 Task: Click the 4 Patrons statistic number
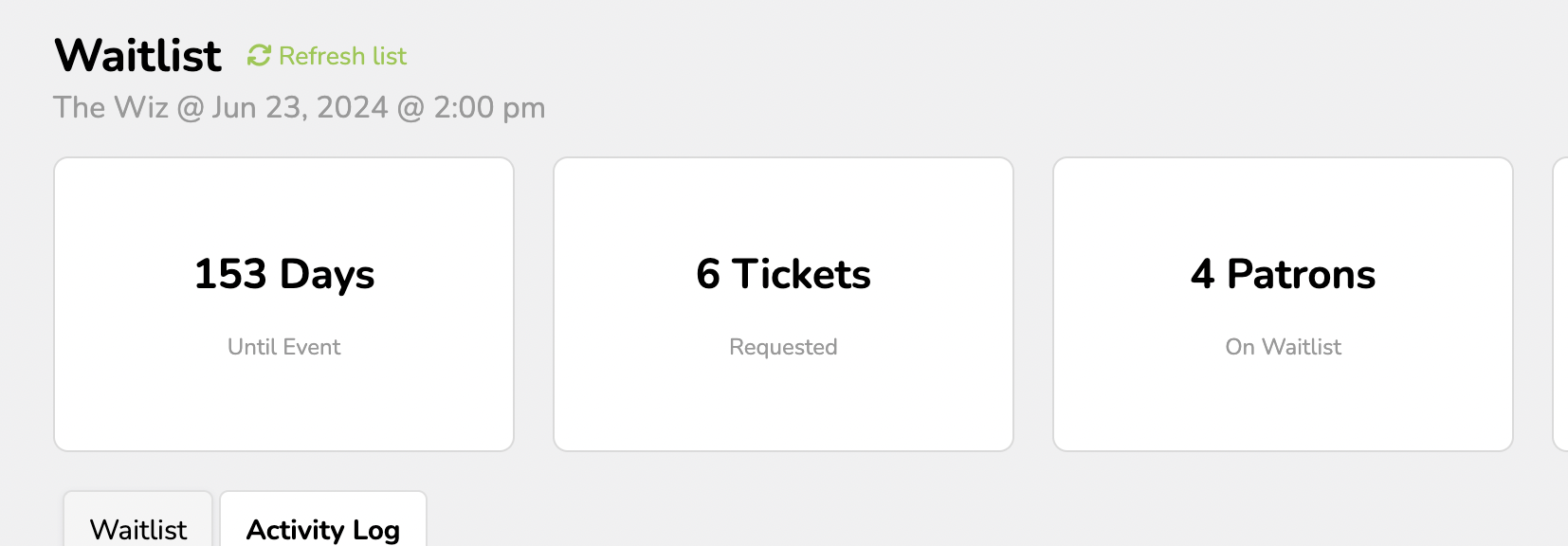pyautogui.click(x=1283, y=275)
